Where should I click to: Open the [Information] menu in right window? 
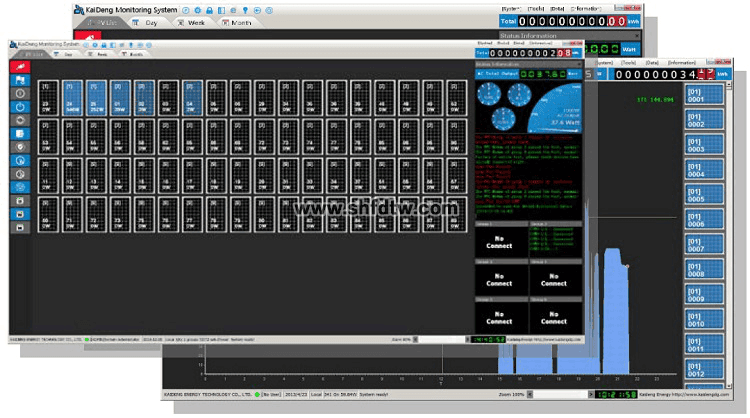click(680, 62)
